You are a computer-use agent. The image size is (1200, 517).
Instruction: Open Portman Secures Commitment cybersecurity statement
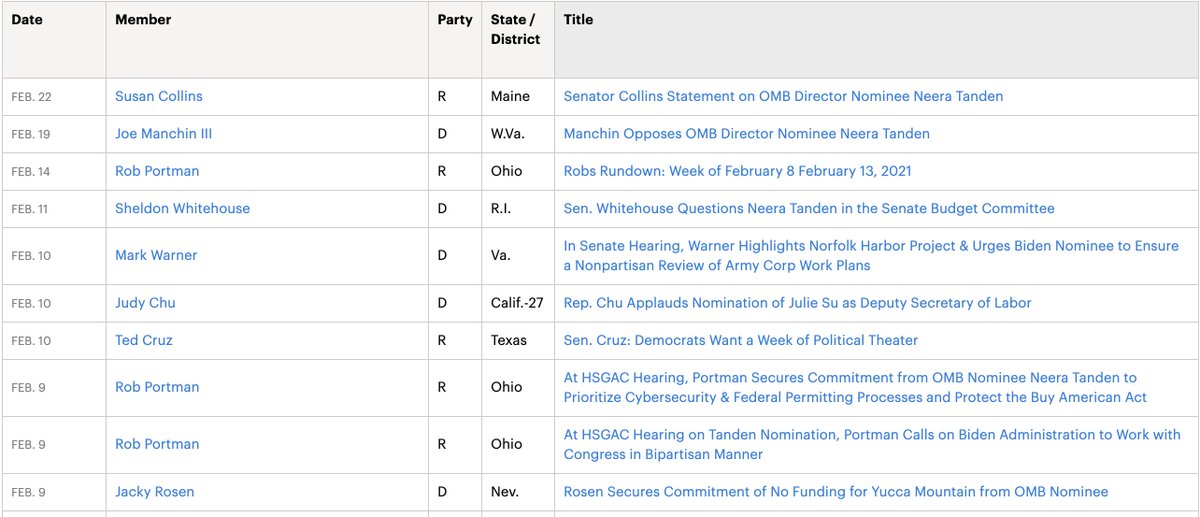(x=855, y=387)
